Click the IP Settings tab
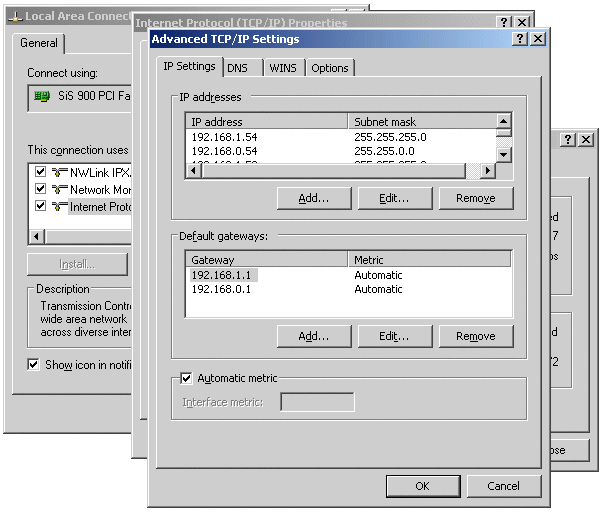 190,67
